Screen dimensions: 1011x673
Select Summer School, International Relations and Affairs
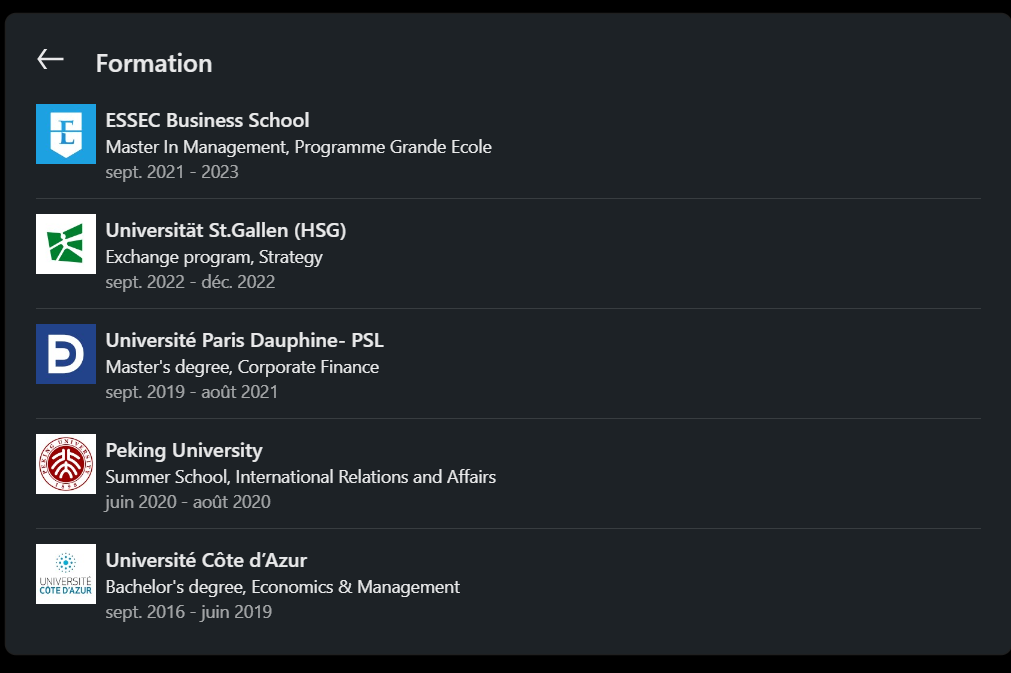[300, 477]
